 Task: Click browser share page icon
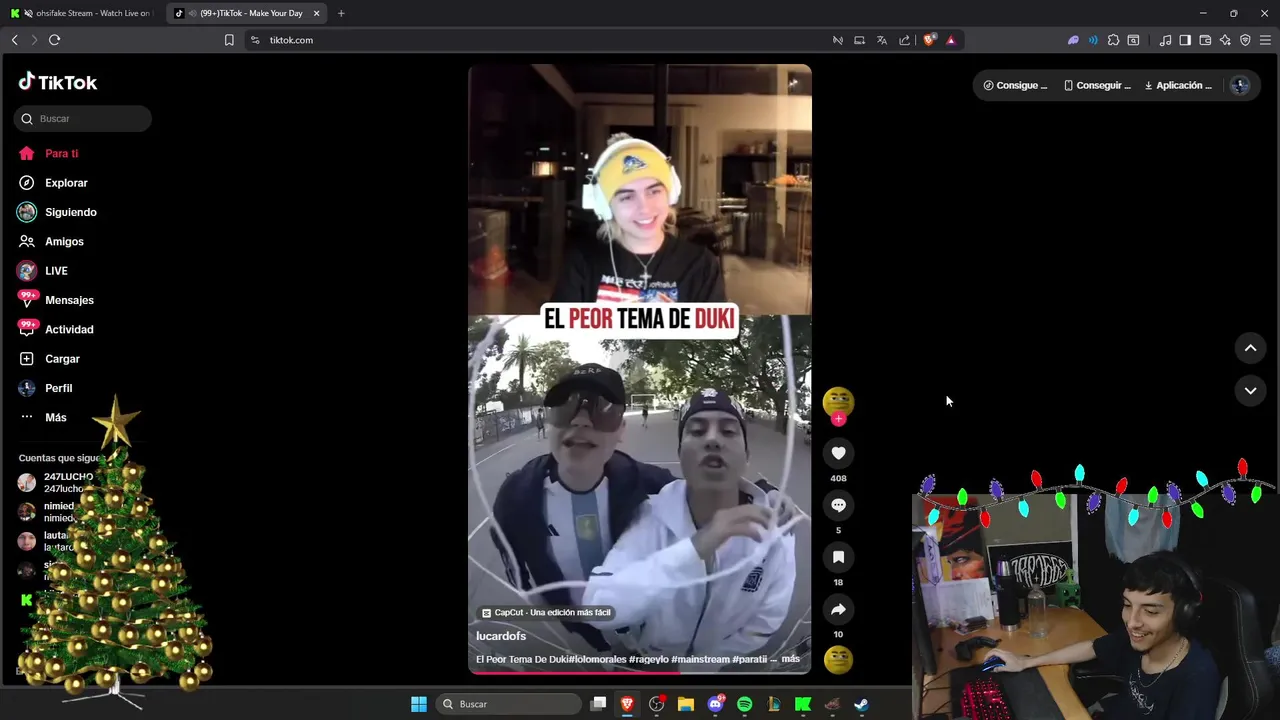(x=905, y=40)
